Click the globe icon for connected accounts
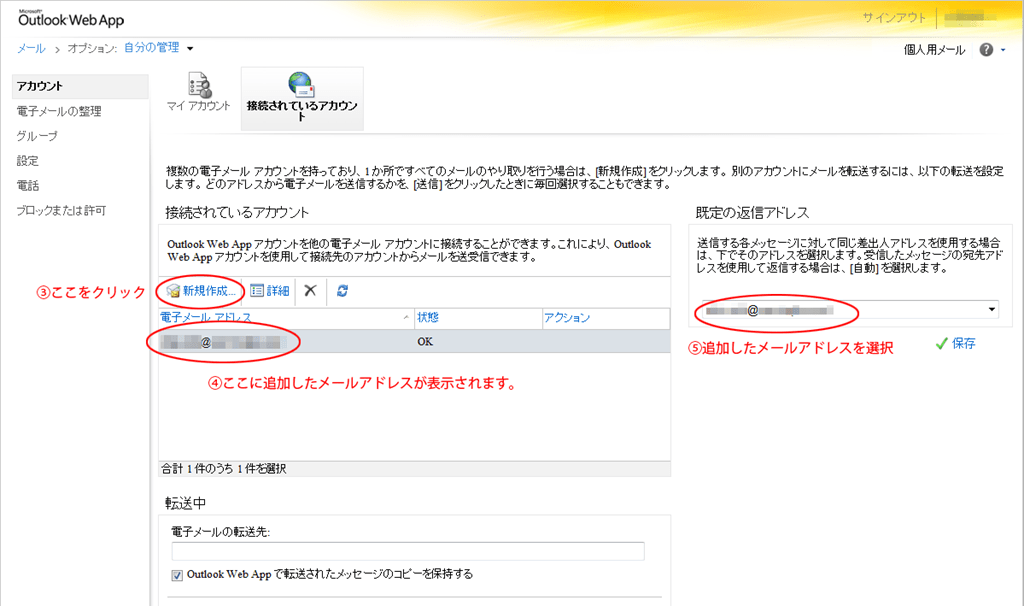Viewport: 1024px width, 606px height. point(301,85)
